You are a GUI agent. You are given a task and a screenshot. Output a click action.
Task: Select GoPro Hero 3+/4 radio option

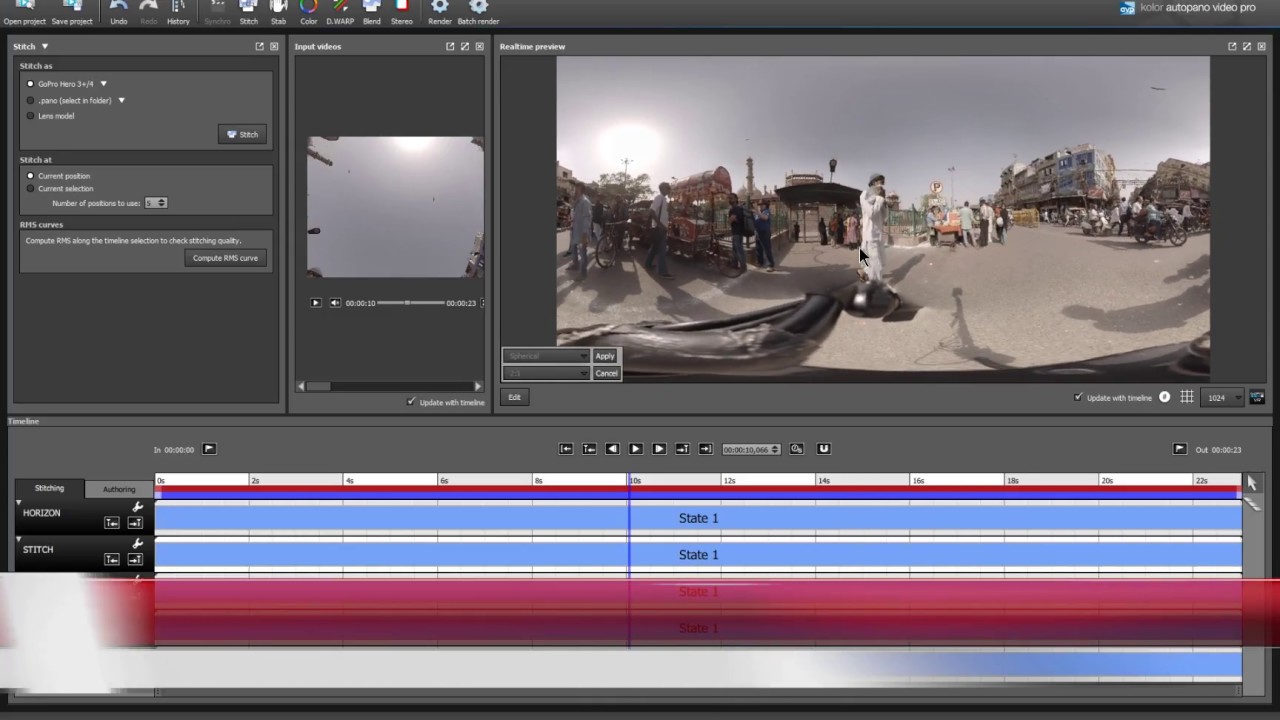[x=30, y=84]
